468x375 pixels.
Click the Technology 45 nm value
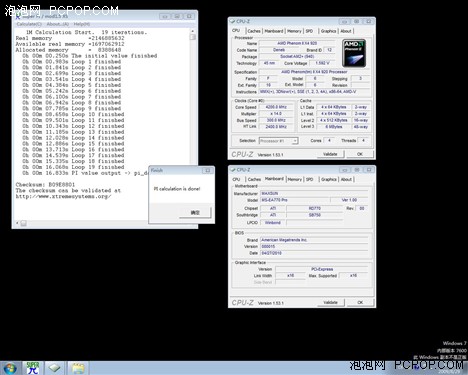[269, 63]
